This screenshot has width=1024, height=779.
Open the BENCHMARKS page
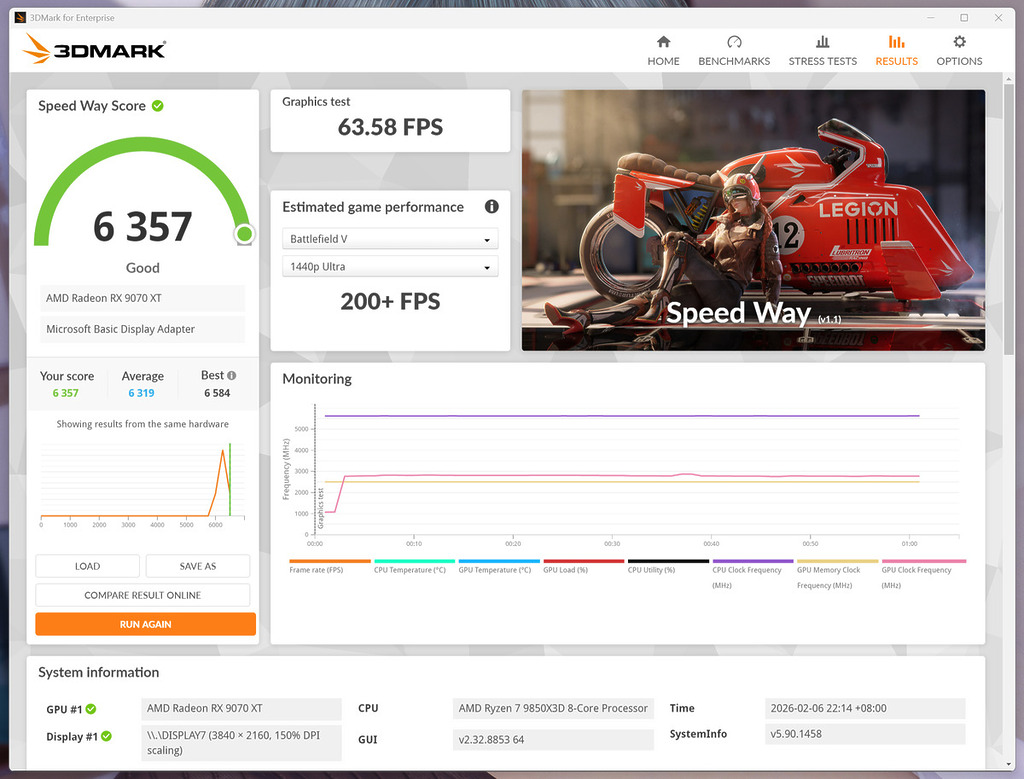click(734, 43)
